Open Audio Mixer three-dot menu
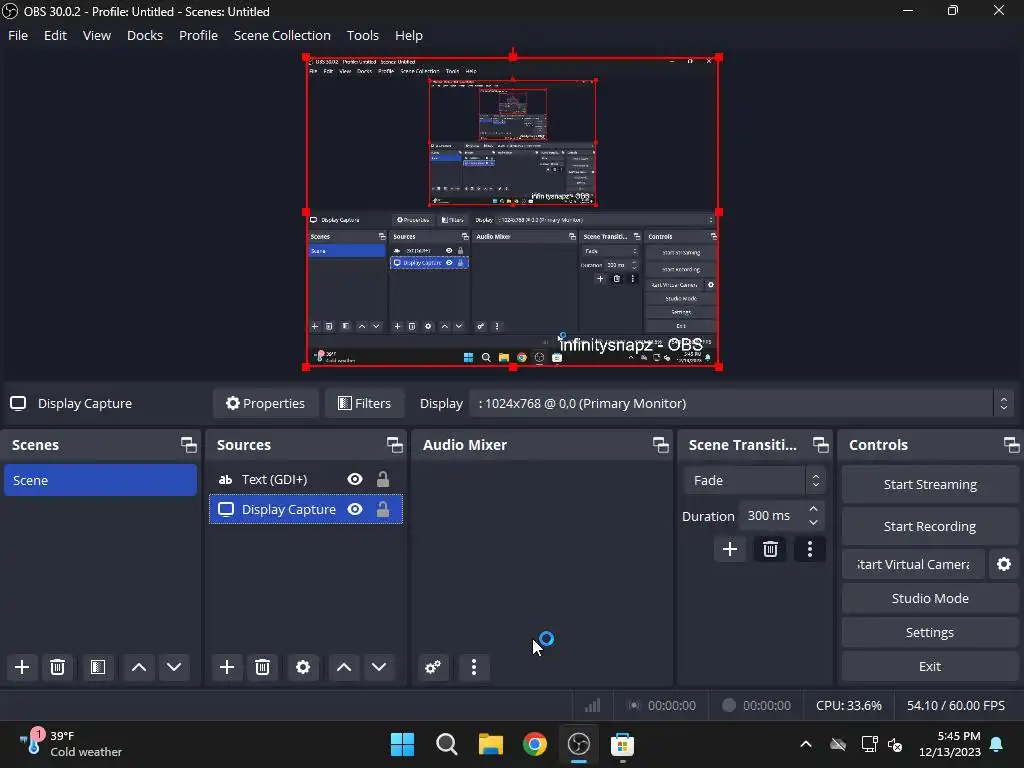Image resolution: width=1024 pixels, height=768 pixels. [474, 667]
